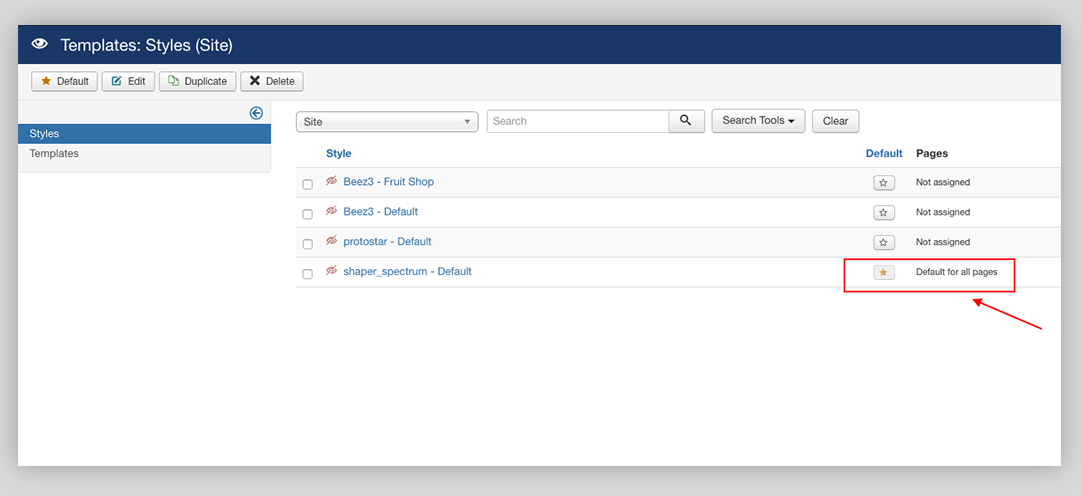
Task: Check the Beez3 - Fruit Shop checkbox
Action: point(308,184)
